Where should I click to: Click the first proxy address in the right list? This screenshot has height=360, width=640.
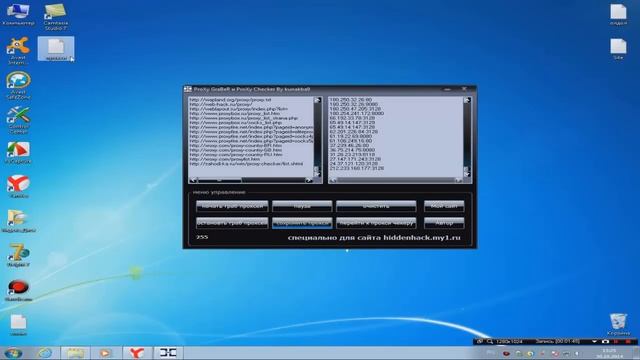[351, 100]
